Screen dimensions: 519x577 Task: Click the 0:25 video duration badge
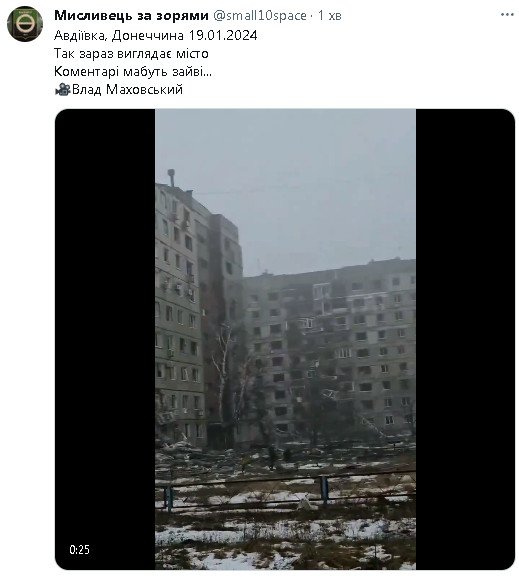click(x=80, y=550)
